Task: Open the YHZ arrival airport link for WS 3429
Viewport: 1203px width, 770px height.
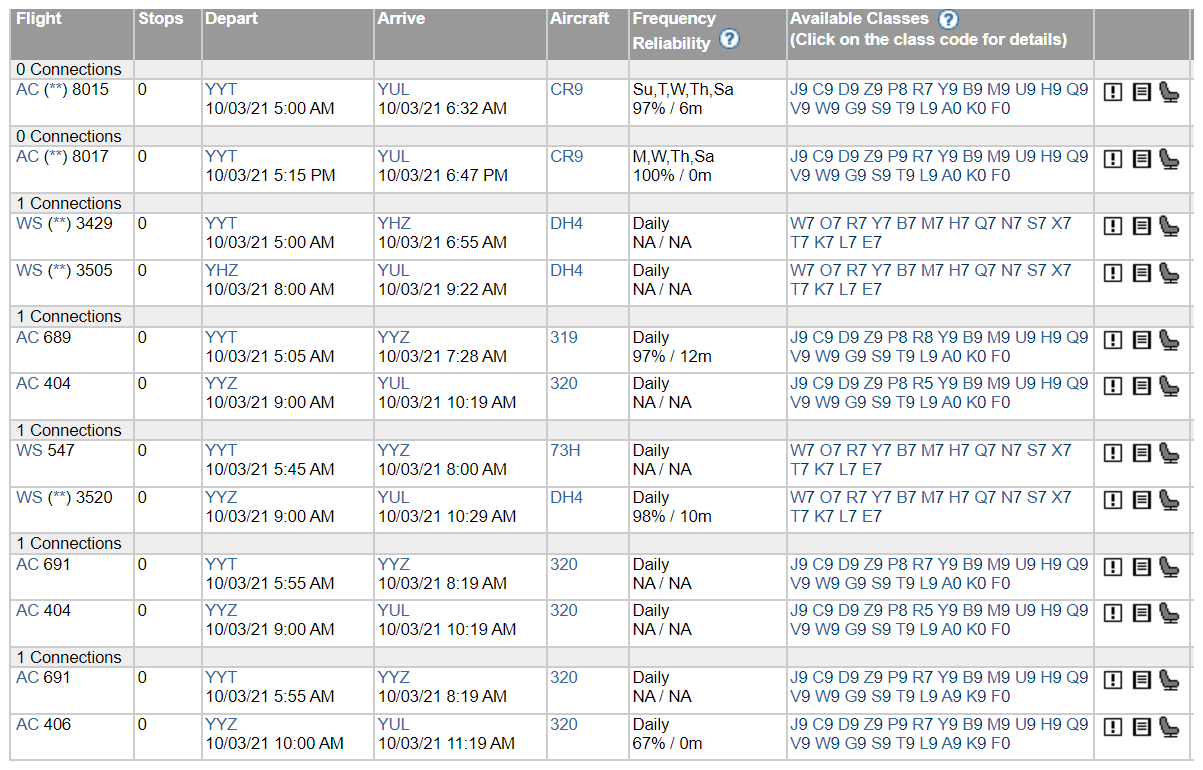Action: [x=394, y=223]
